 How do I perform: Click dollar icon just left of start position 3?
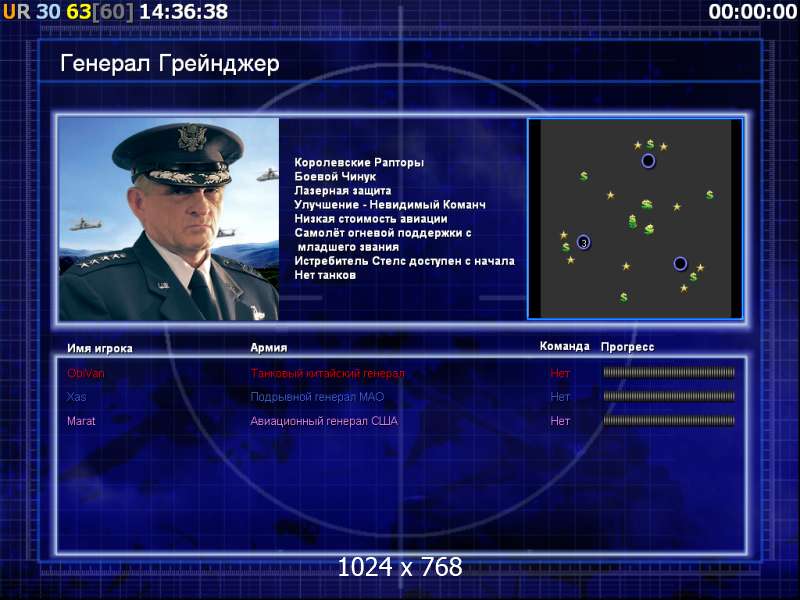coord(566,247)
